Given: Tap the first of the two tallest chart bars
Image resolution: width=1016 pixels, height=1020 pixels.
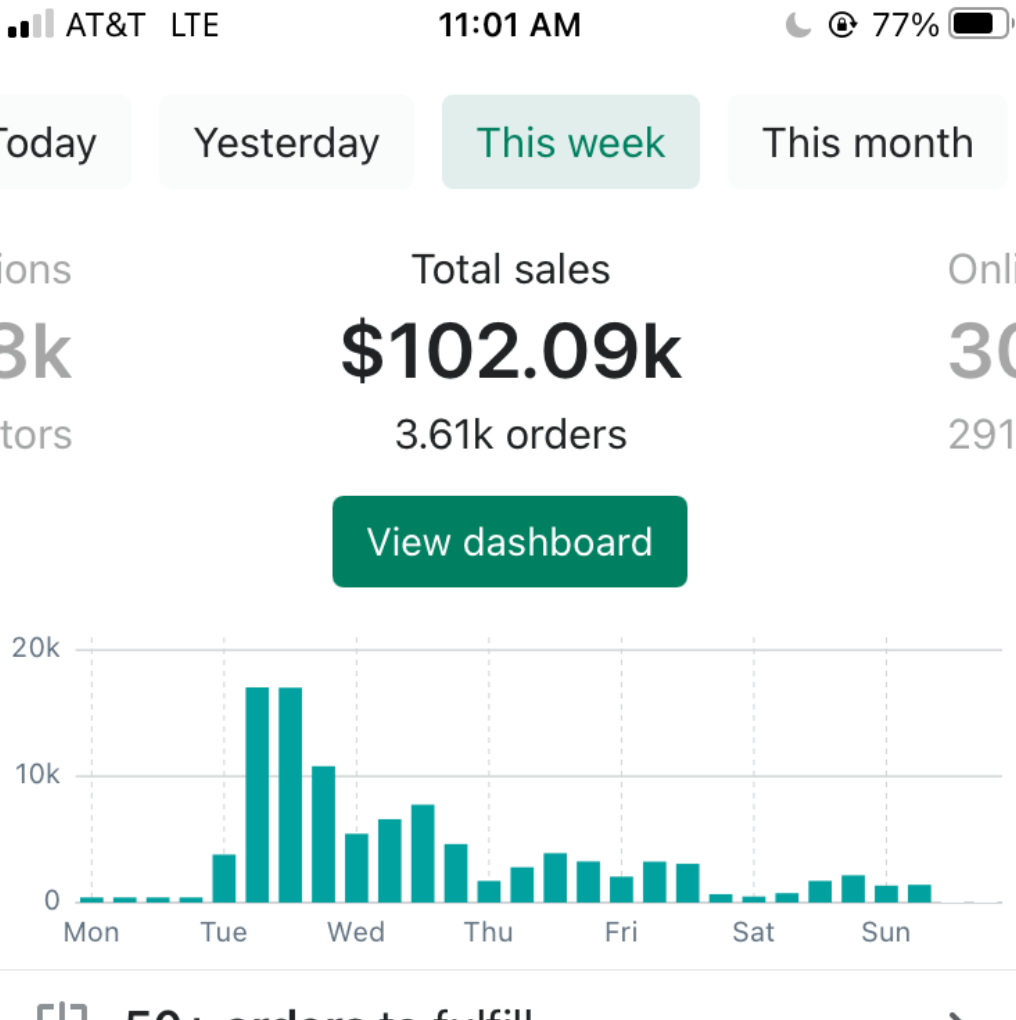Looking at the screenshot, I should [257, 795].
